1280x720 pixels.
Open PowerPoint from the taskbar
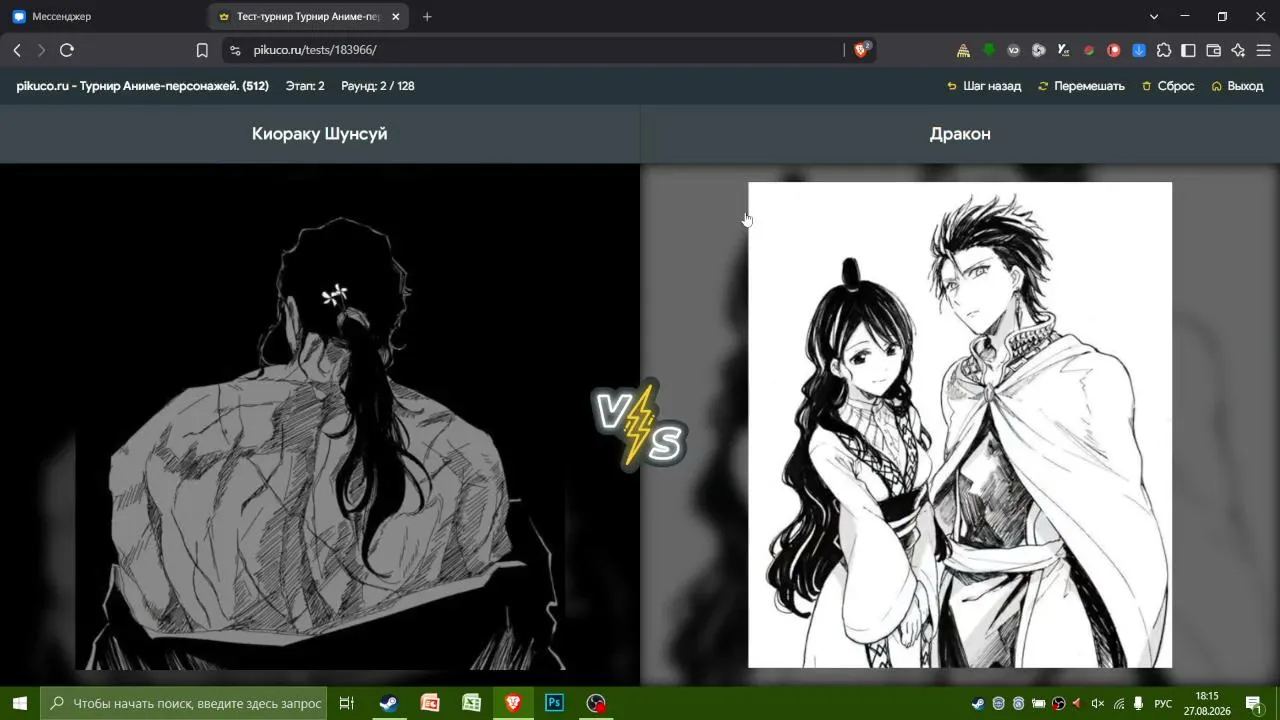[430, 703]
